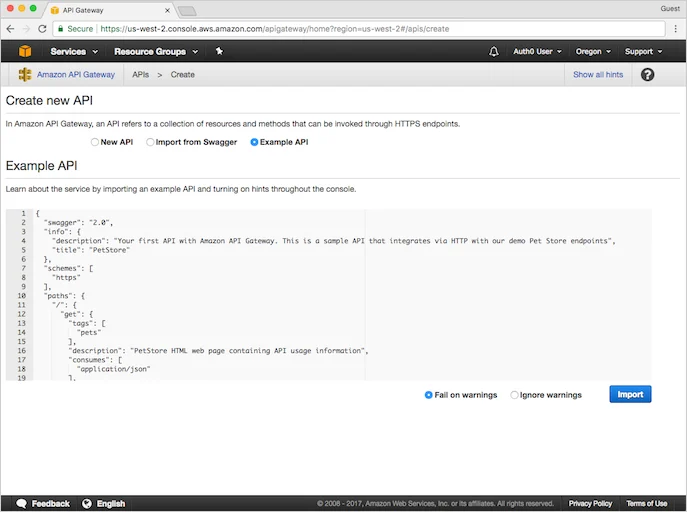Click the "https" code line
This screenshot has width=687, height=512.
[66, 278]
